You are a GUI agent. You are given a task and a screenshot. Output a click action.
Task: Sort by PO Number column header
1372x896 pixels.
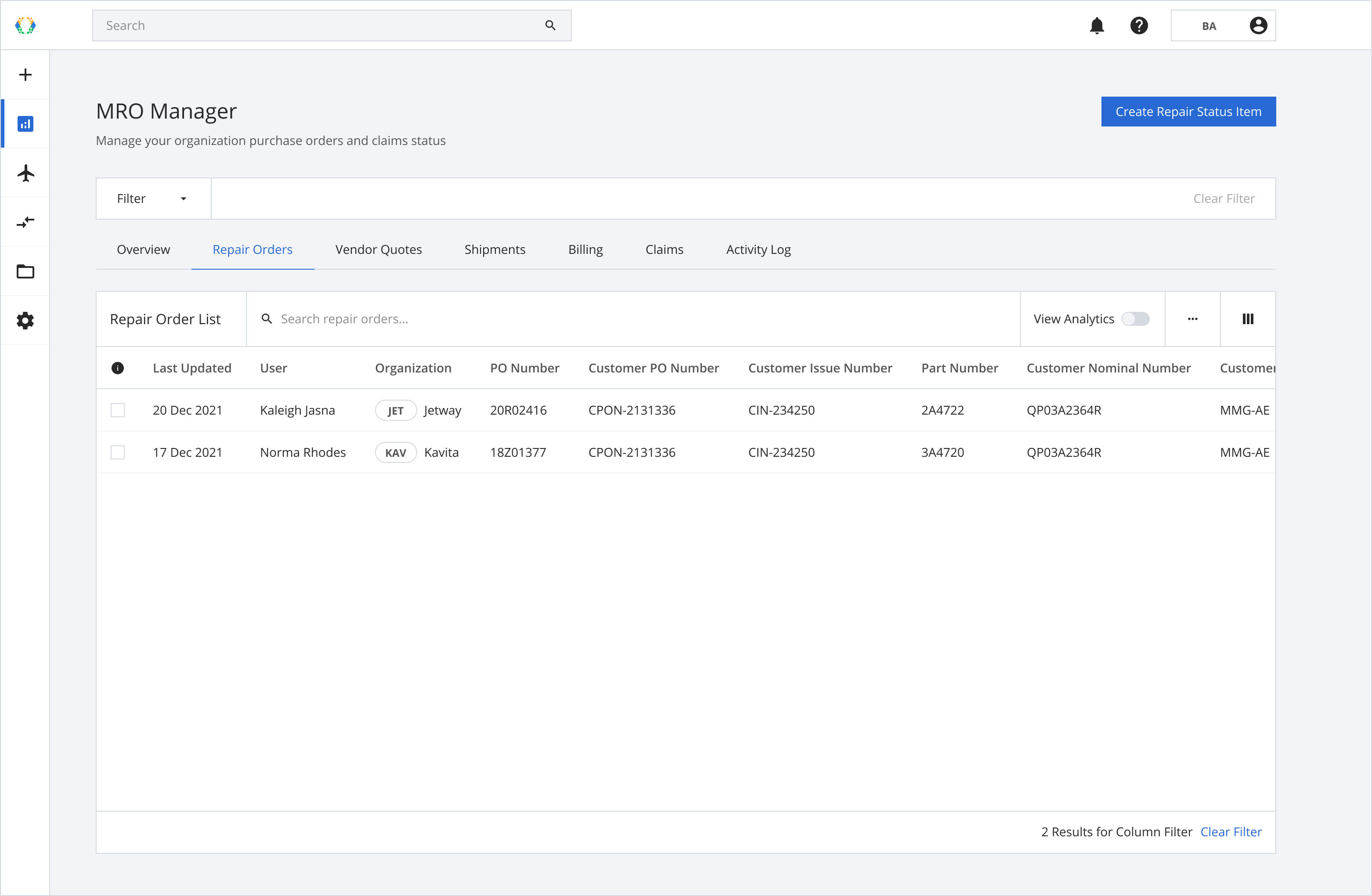pyautogui.click(x=524, y=368)
